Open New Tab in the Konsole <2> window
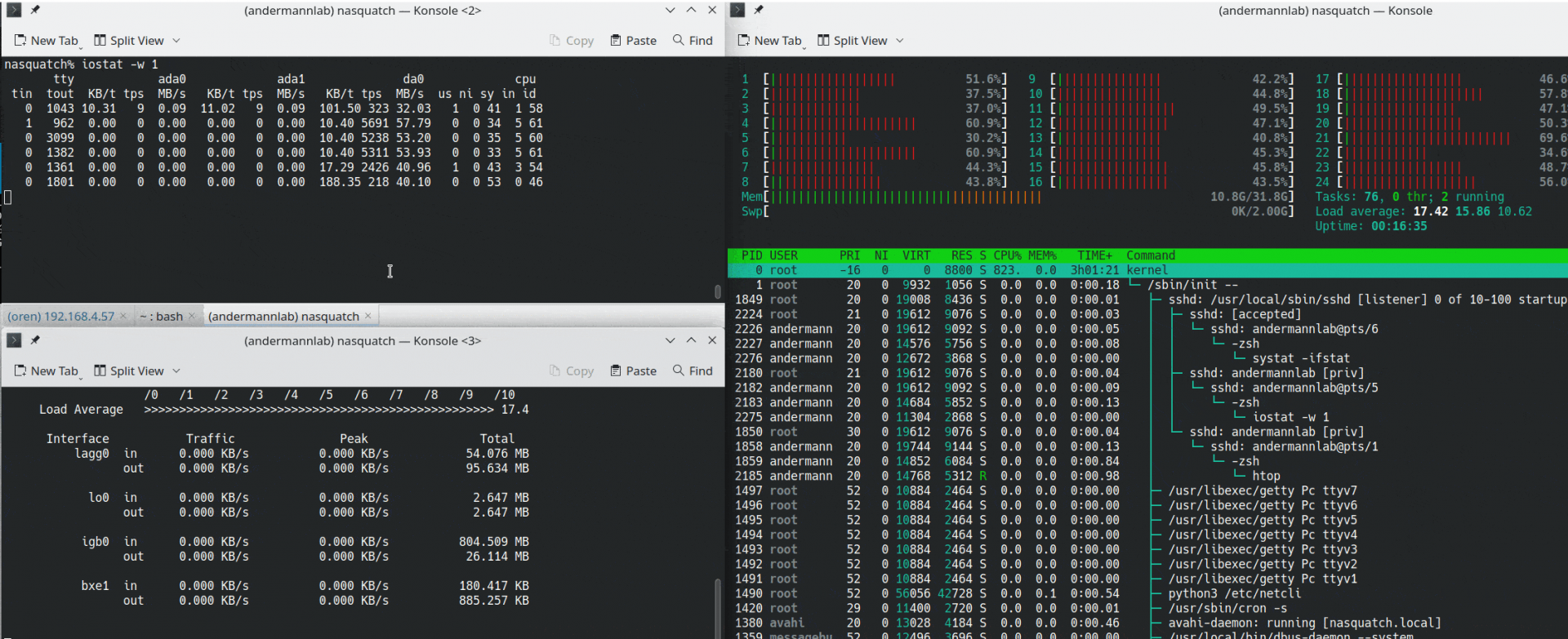Screen dimensions: 1568x639 [46, 41]
